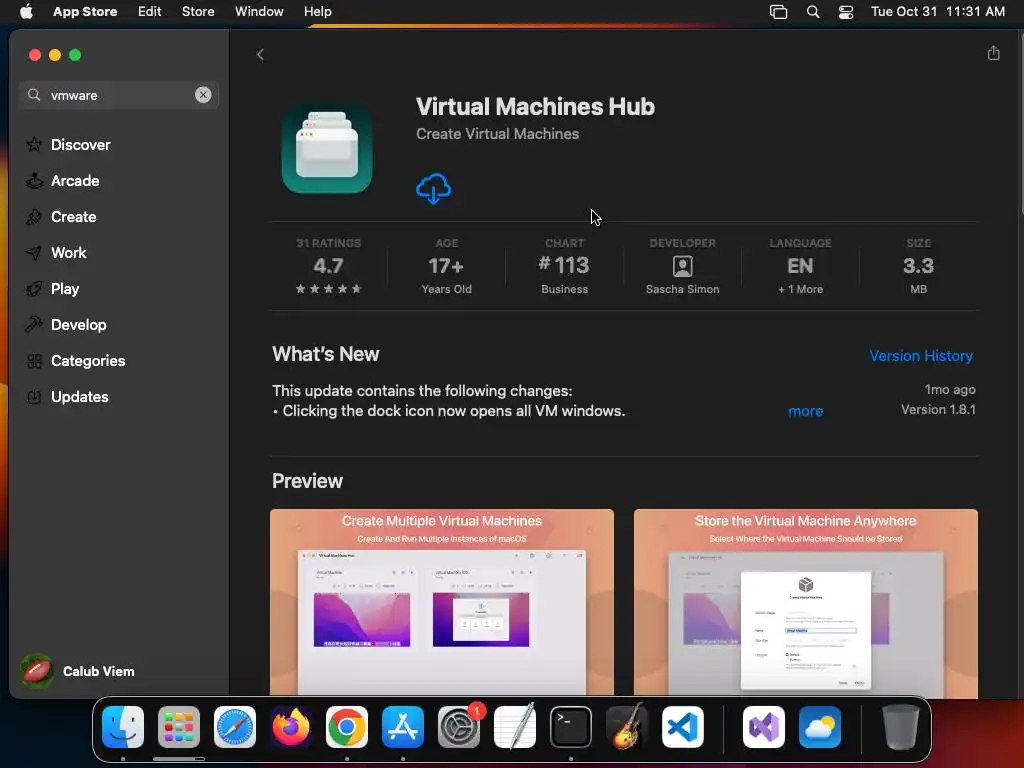Open Finder from the Dock
Image resolution: width=1024 pixels, height=768 pixels.
pos(123,727)
